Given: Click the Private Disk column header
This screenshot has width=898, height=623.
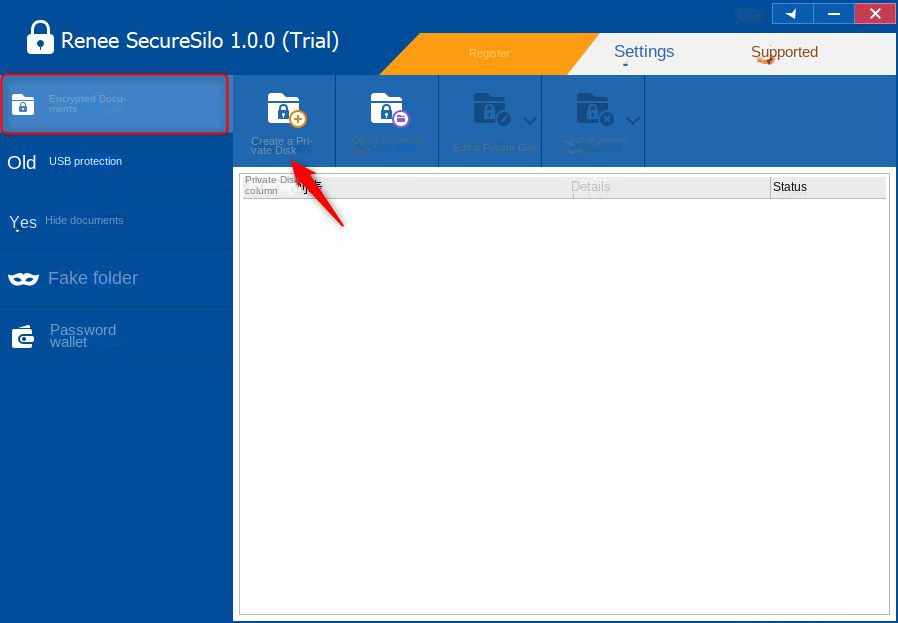Looking at the screenshot, I should (270, 186).
